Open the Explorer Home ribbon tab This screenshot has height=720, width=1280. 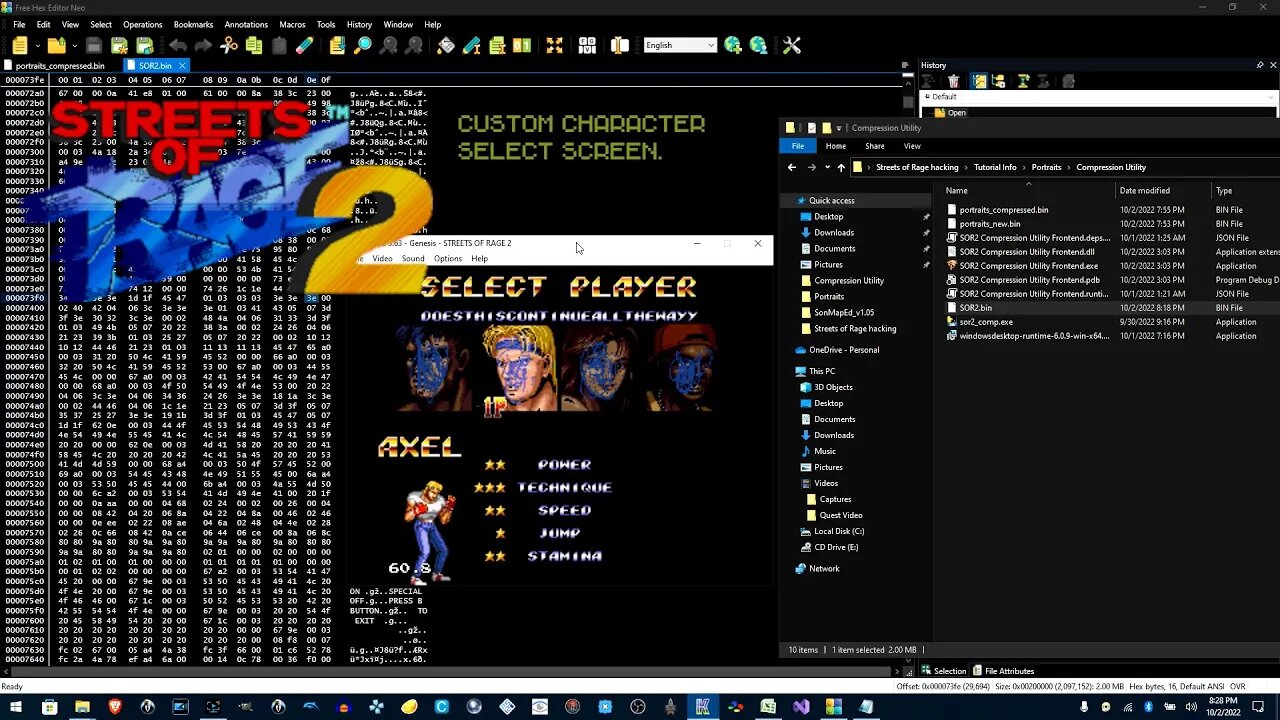click(x=836, y=146)
